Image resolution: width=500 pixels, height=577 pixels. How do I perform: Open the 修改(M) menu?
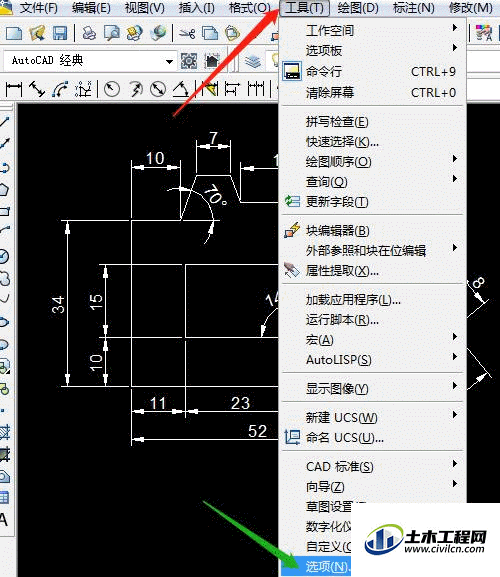471,8
